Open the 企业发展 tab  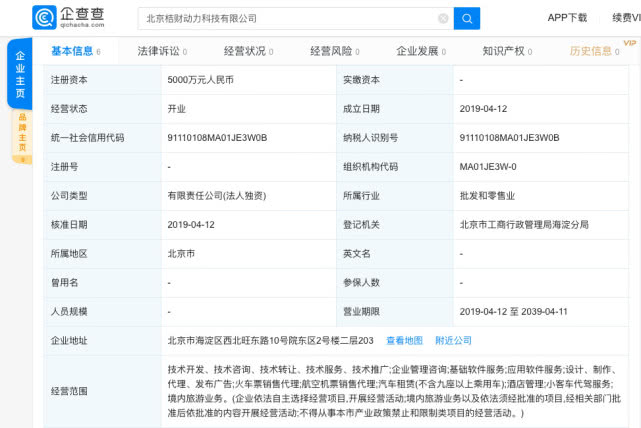click(417, 51)
